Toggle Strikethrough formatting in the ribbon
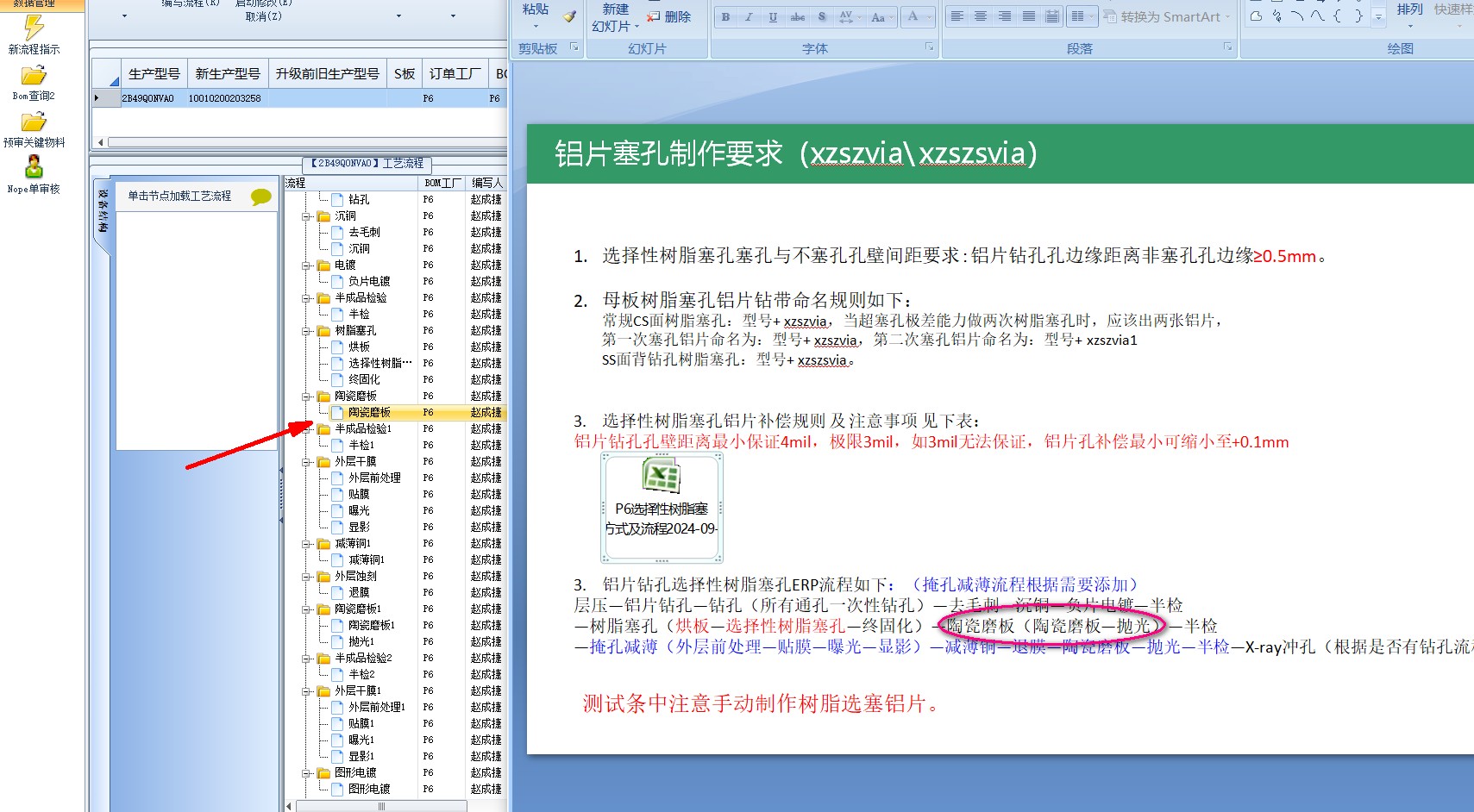This screenshot has width=1474, height=812. coord(798,17)
